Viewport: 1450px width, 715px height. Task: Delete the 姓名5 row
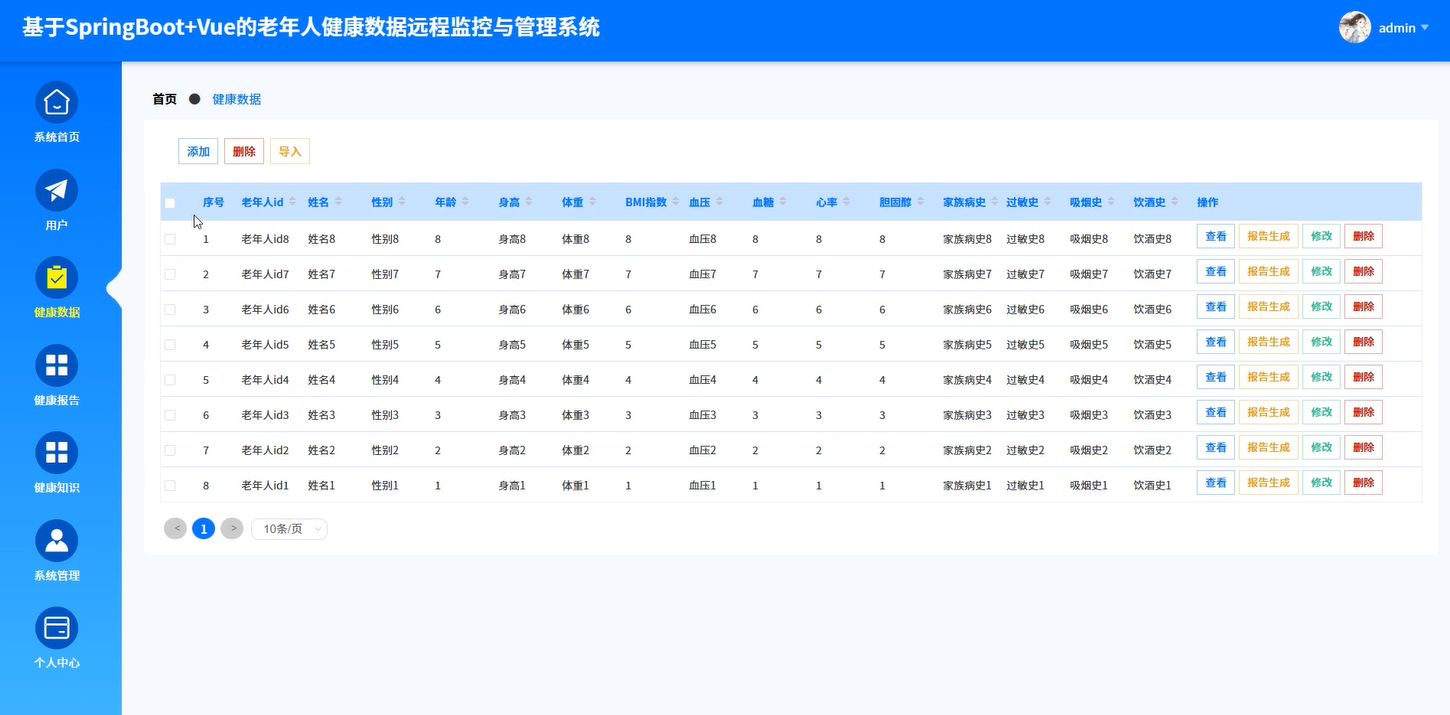pyautogui.click(x=1364, y=341)
